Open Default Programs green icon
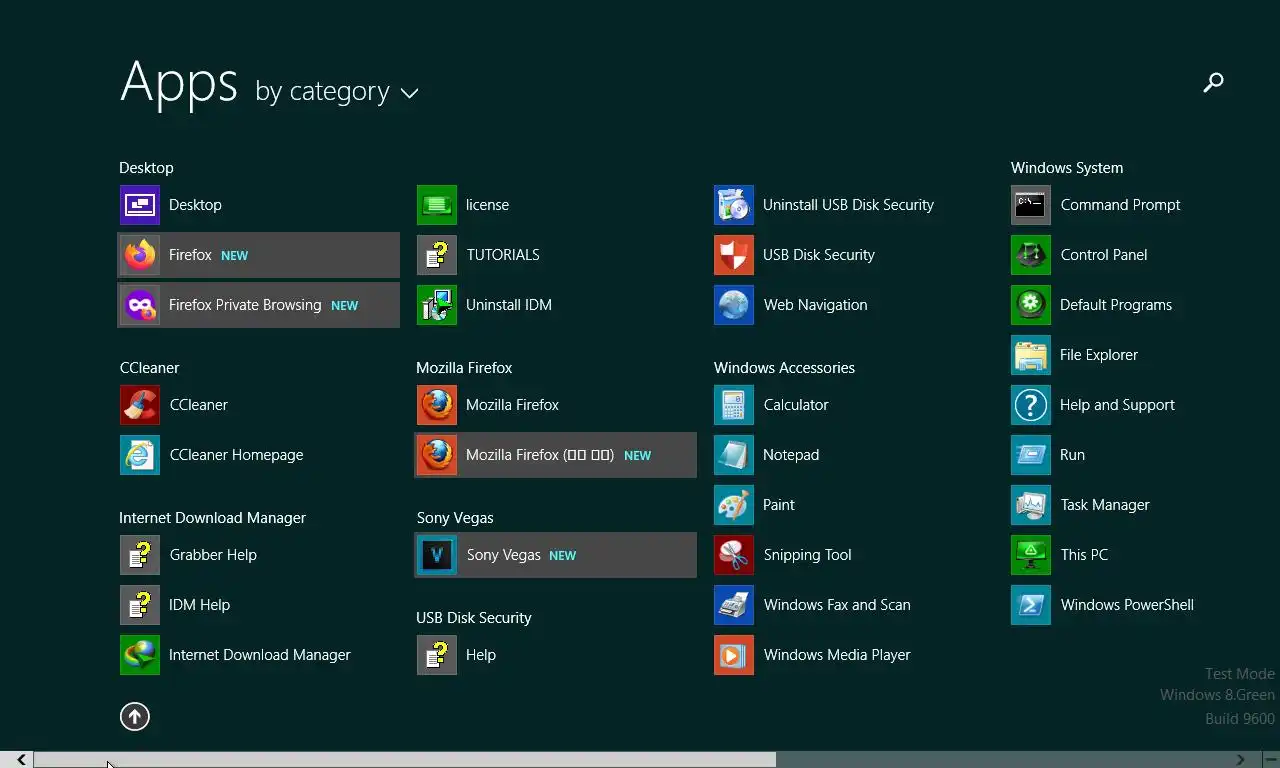 (1031, 305)
